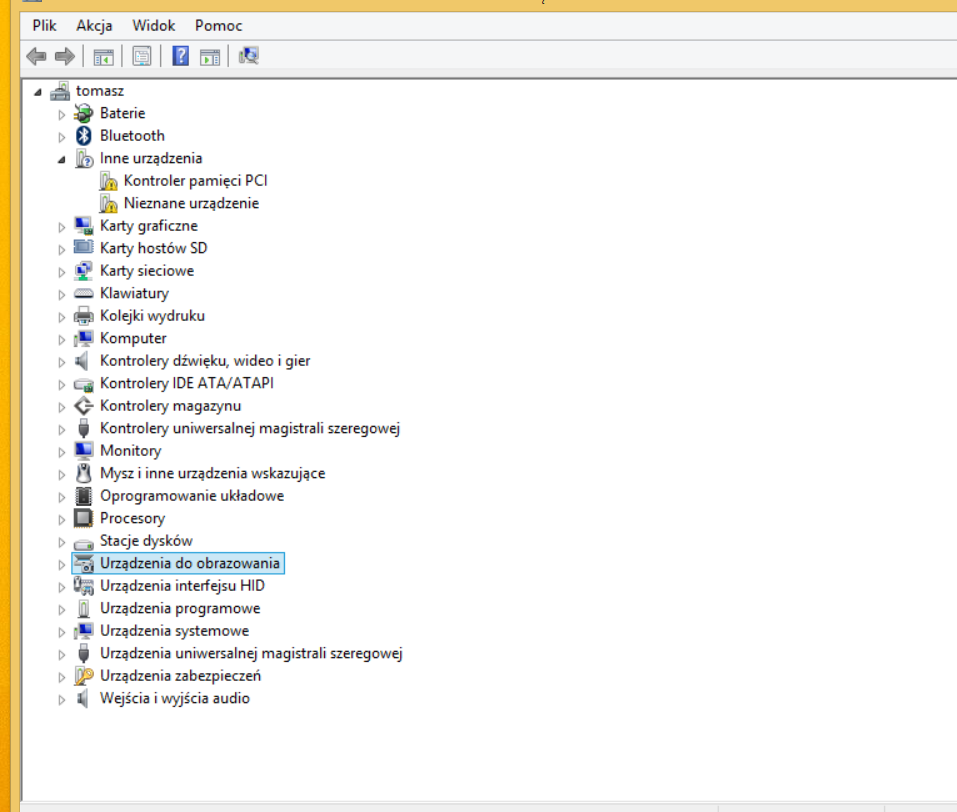The image size is (957, 812).
Task: Open the Widok menu
Action: (x=153, y=25)
